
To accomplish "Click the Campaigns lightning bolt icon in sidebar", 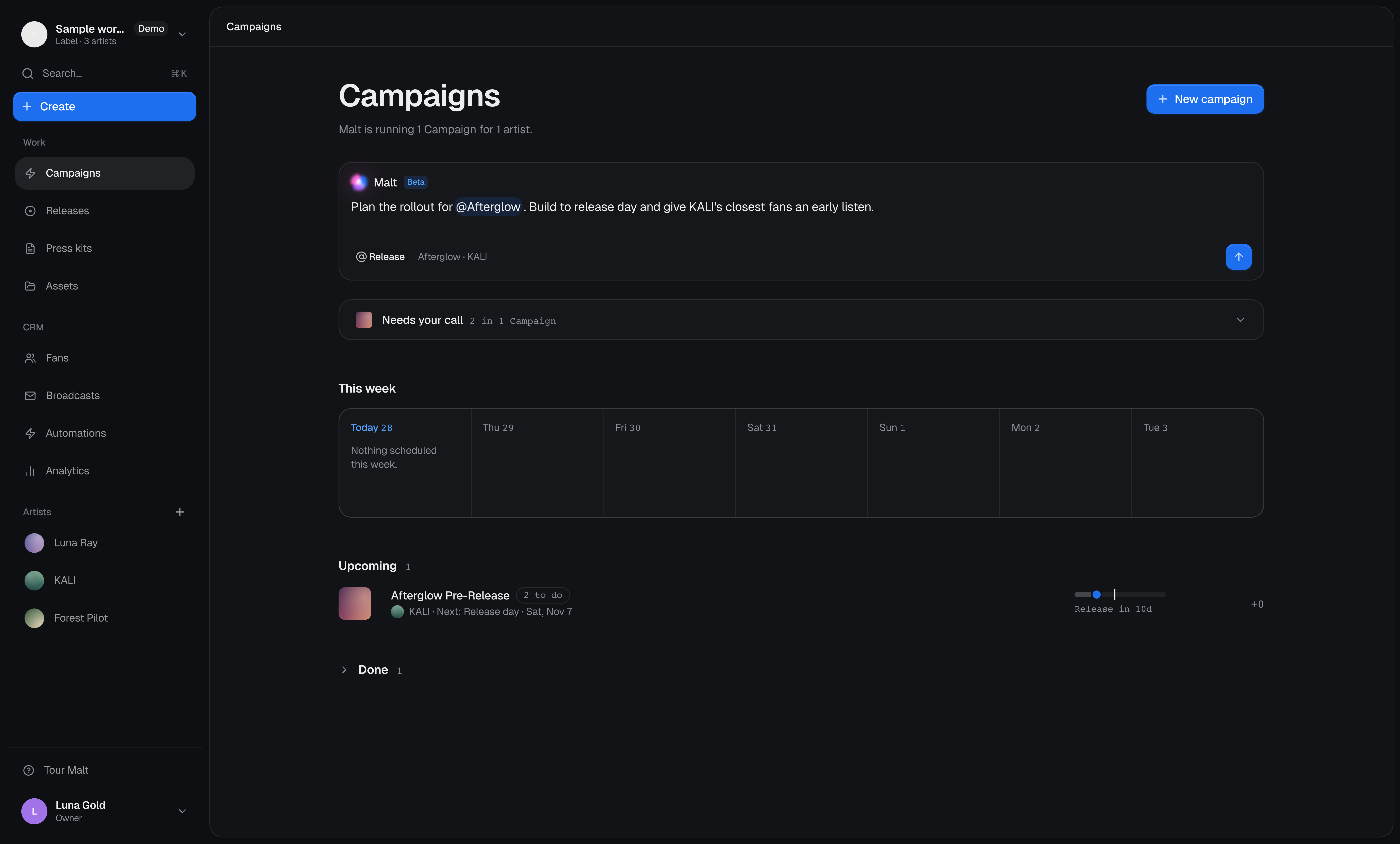I will (30, 173).
